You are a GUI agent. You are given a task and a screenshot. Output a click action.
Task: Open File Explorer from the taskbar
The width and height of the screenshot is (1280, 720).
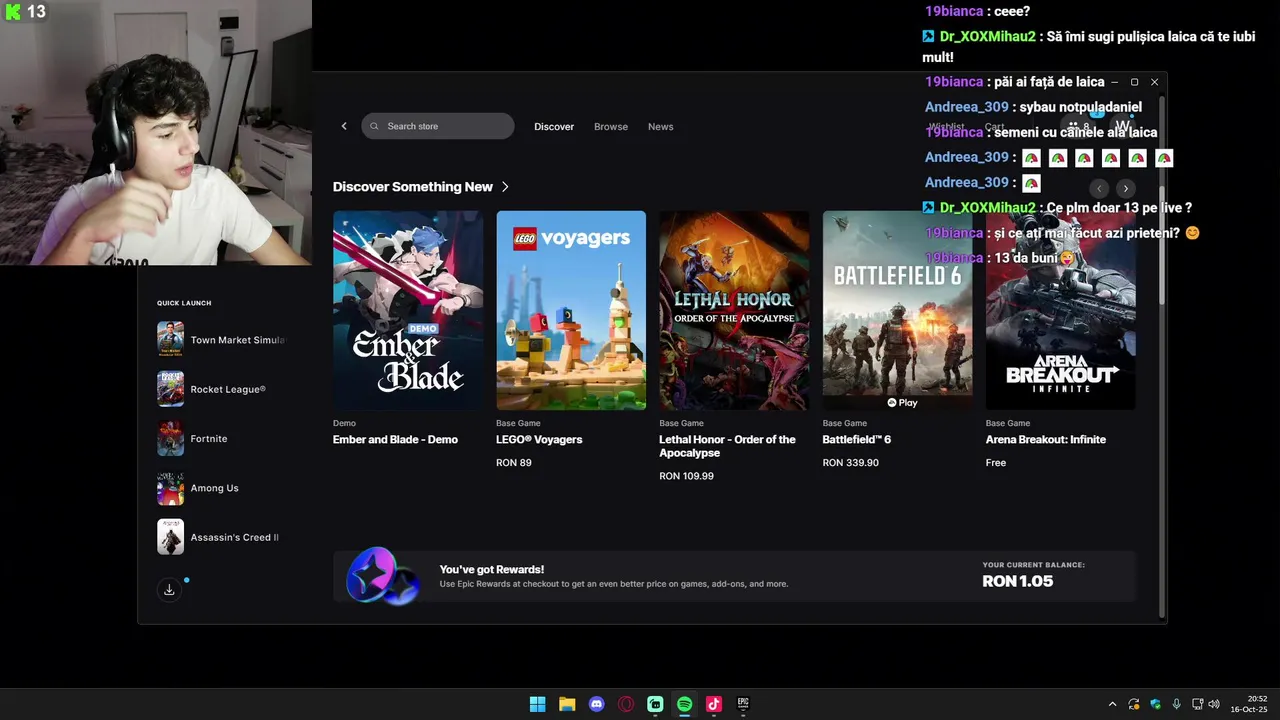click(x=567, y=704)
